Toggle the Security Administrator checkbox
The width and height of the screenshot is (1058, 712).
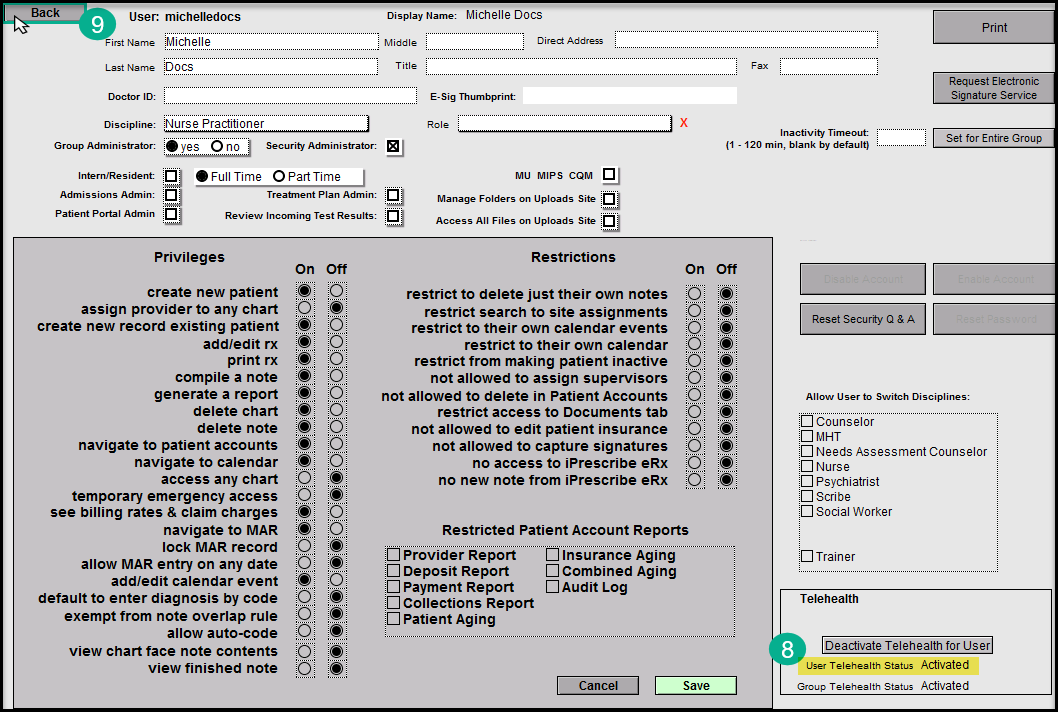pyautogui.click(x=393, y=146)
